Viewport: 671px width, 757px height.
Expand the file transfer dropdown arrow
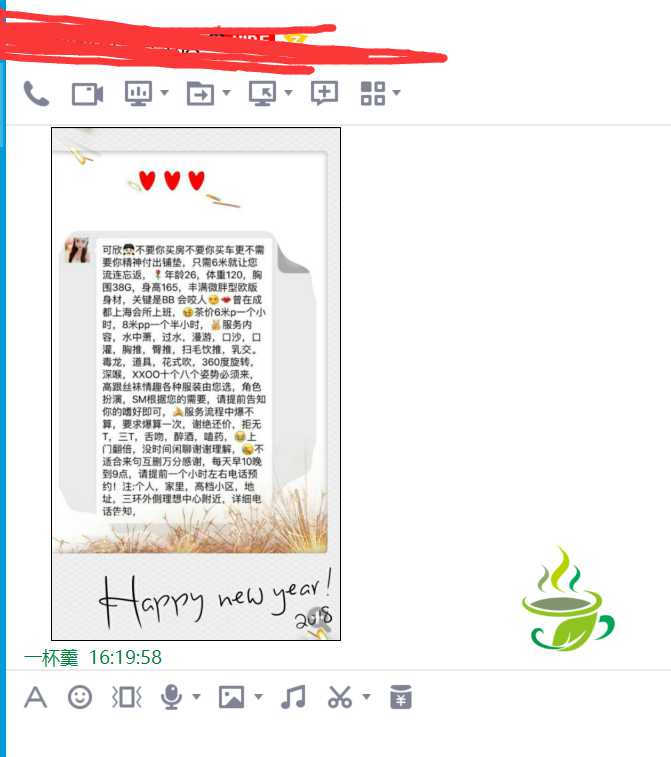point(226,92)
